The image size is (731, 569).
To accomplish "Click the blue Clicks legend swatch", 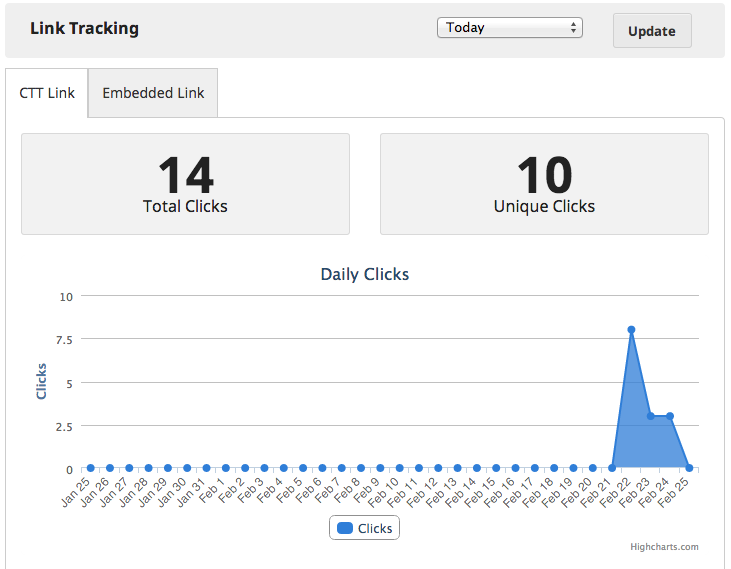I will coord(345,528).
